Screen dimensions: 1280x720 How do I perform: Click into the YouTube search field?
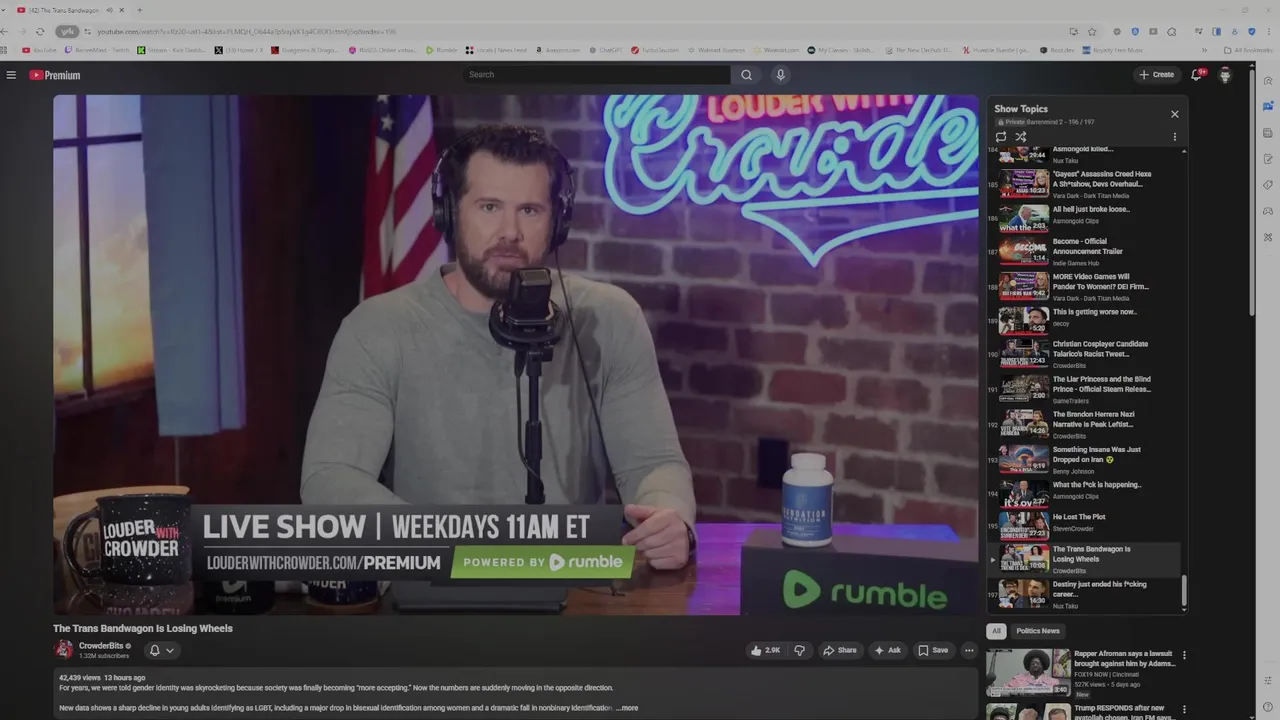[596, 75]
